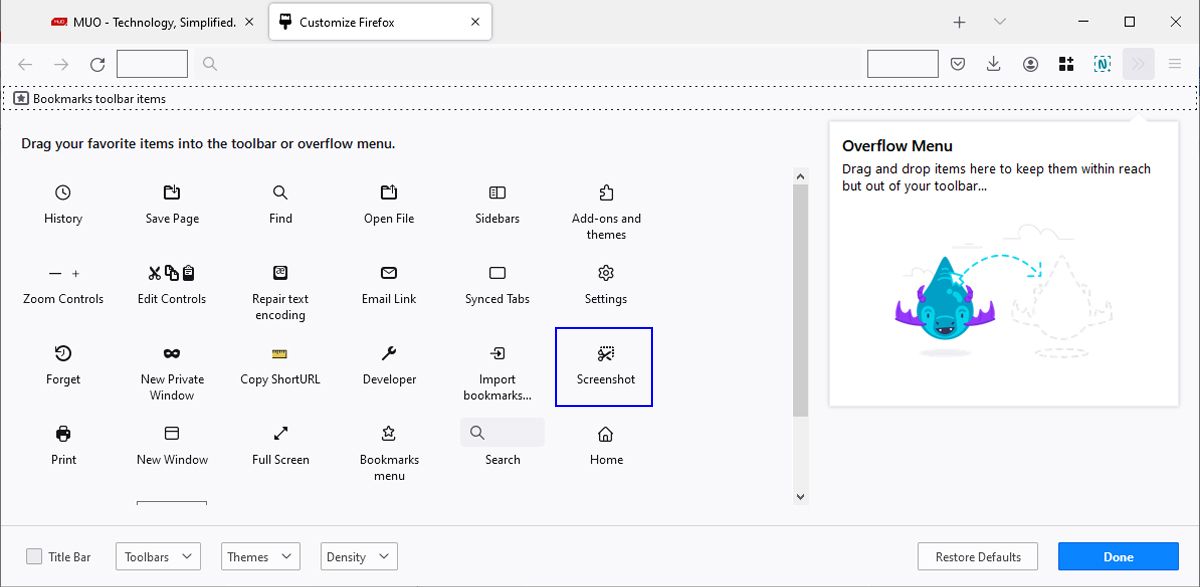Click the Email Link envelope icon
The width and height of the screenshot is (1200, 587).
(x=389, y=273)
